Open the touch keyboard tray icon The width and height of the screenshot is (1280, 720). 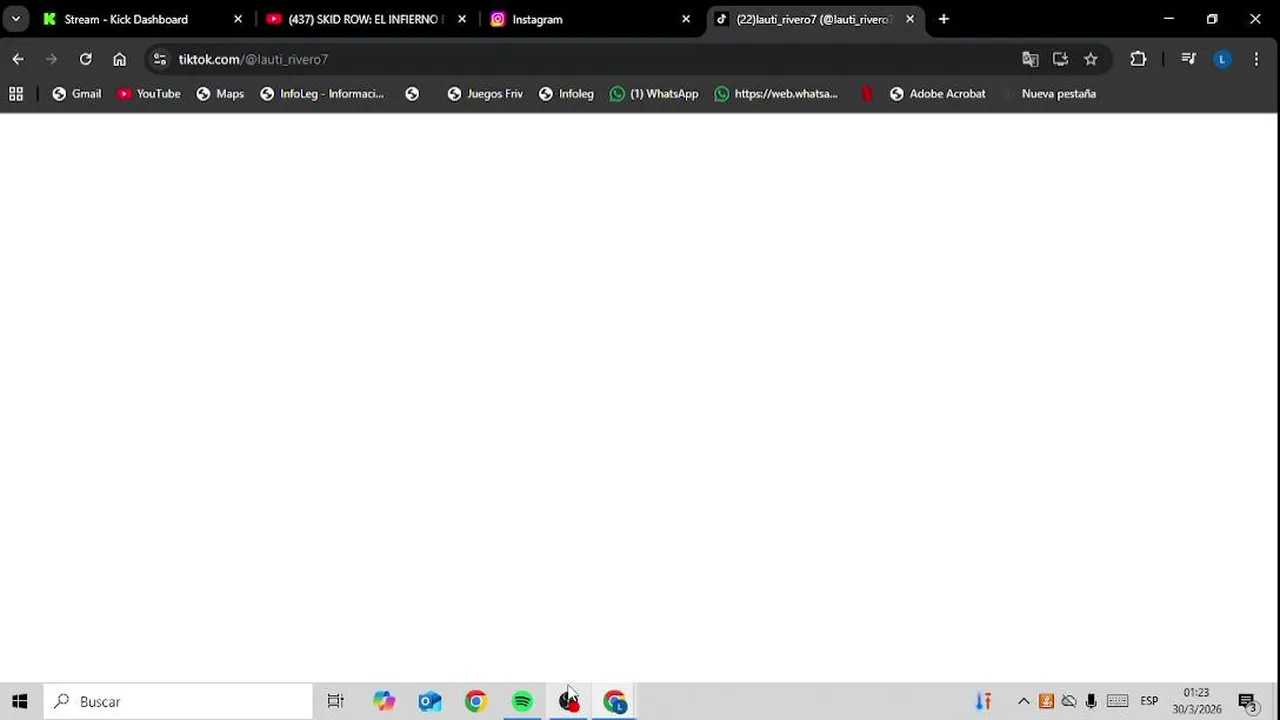click(x=1118, y=702)
